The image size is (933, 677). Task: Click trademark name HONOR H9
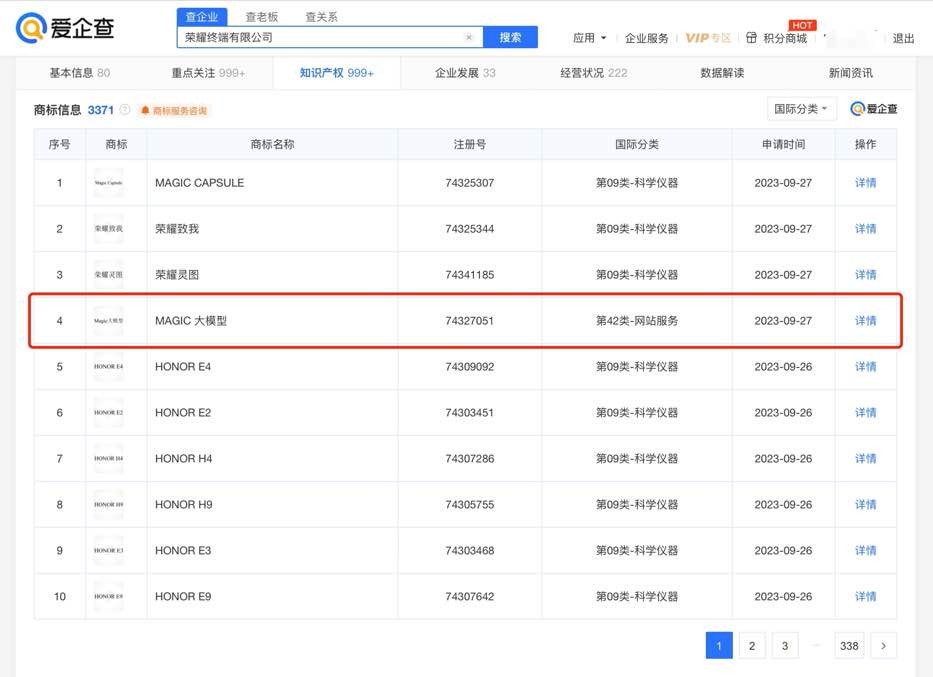(183, 504)
